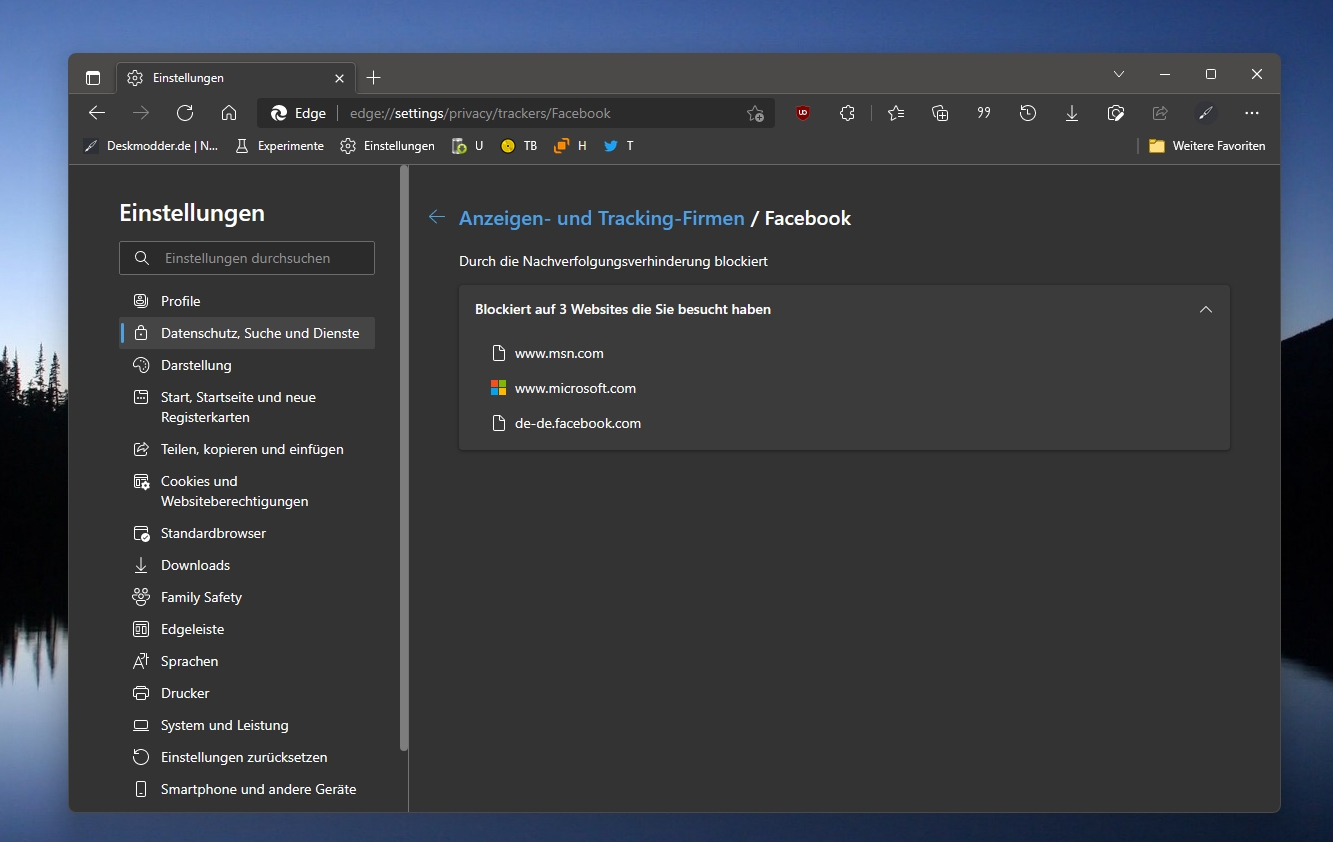Open Start, Startseite und neue Registerkarten
The width and height of the screenshot is (1333, 842).
[x=247, y=407]
